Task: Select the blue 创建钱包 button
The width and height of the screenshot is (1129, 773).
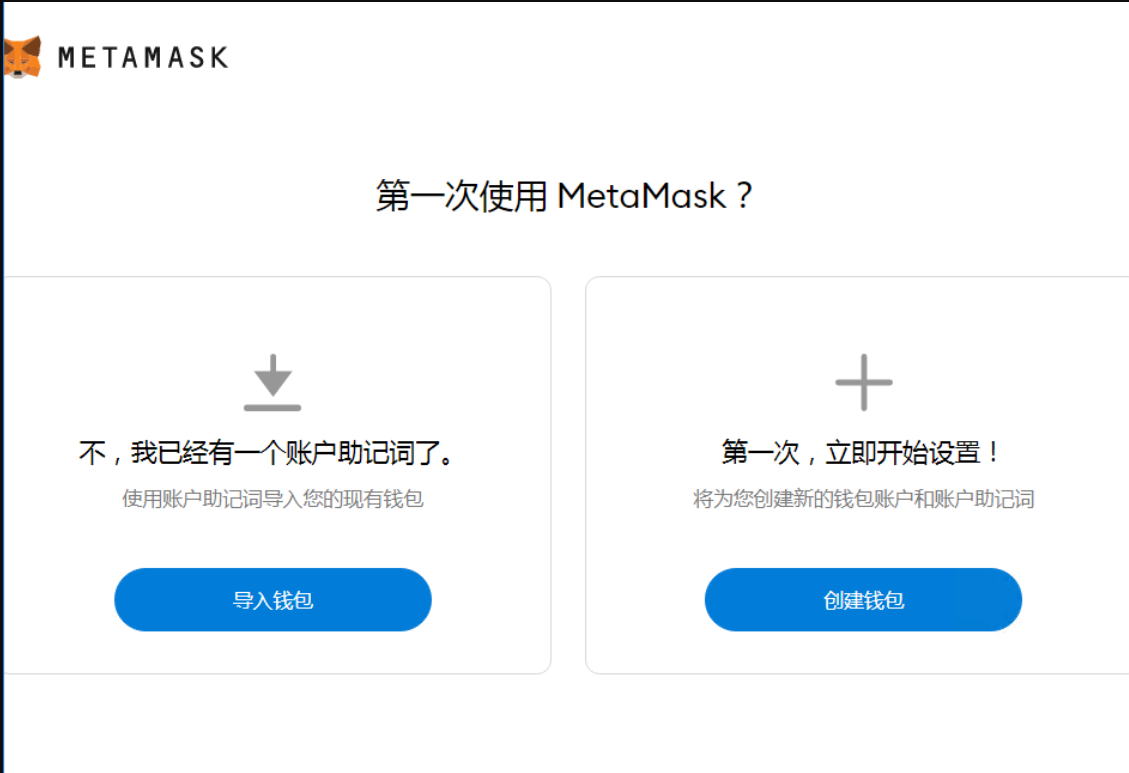Action: (x=863, y=600)
